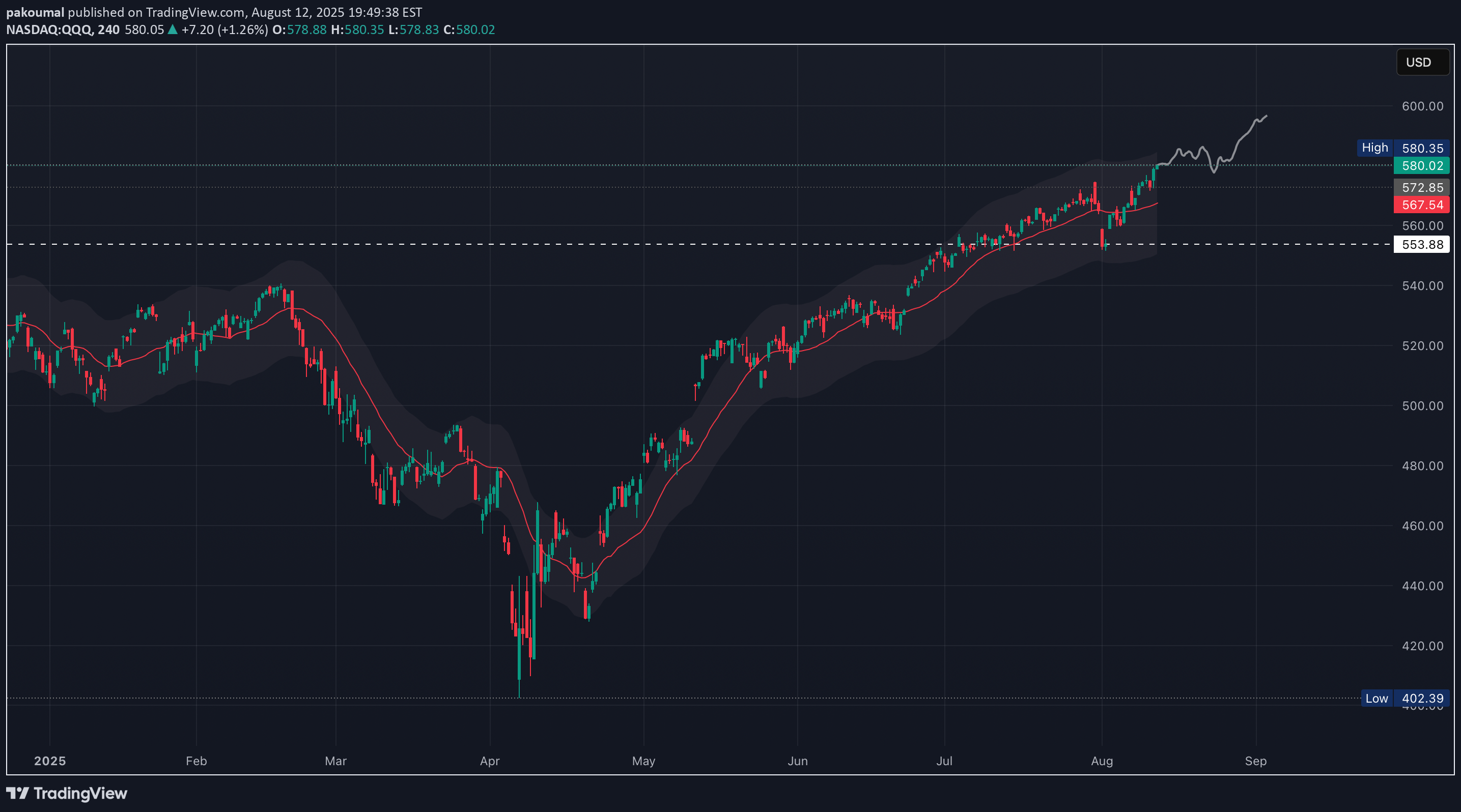Click the 560.00 price axis label
Screen dimensions: 1461x812
click(1422, 225)
